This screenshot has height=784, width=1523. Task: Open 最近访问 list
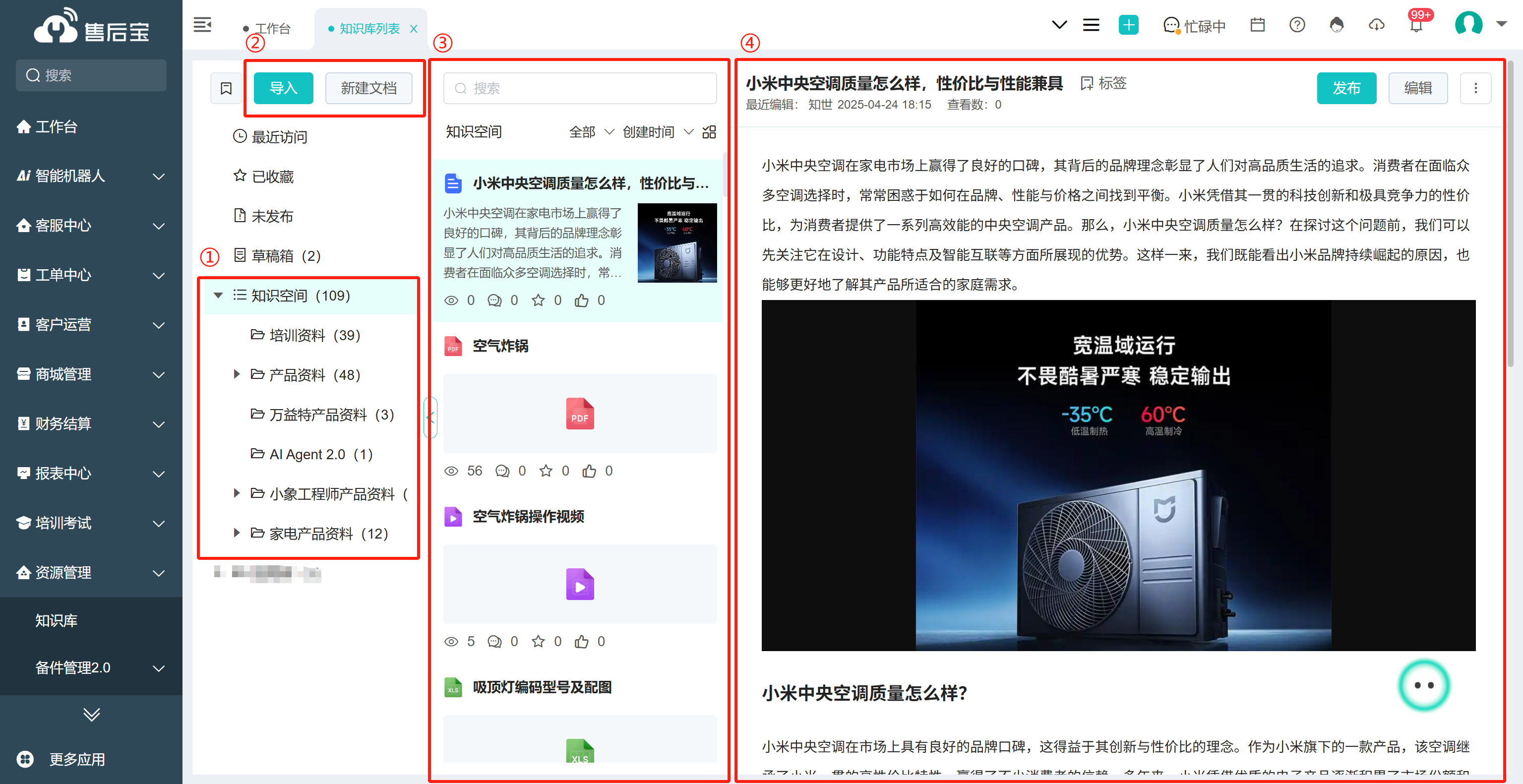(x=270, y=136)
